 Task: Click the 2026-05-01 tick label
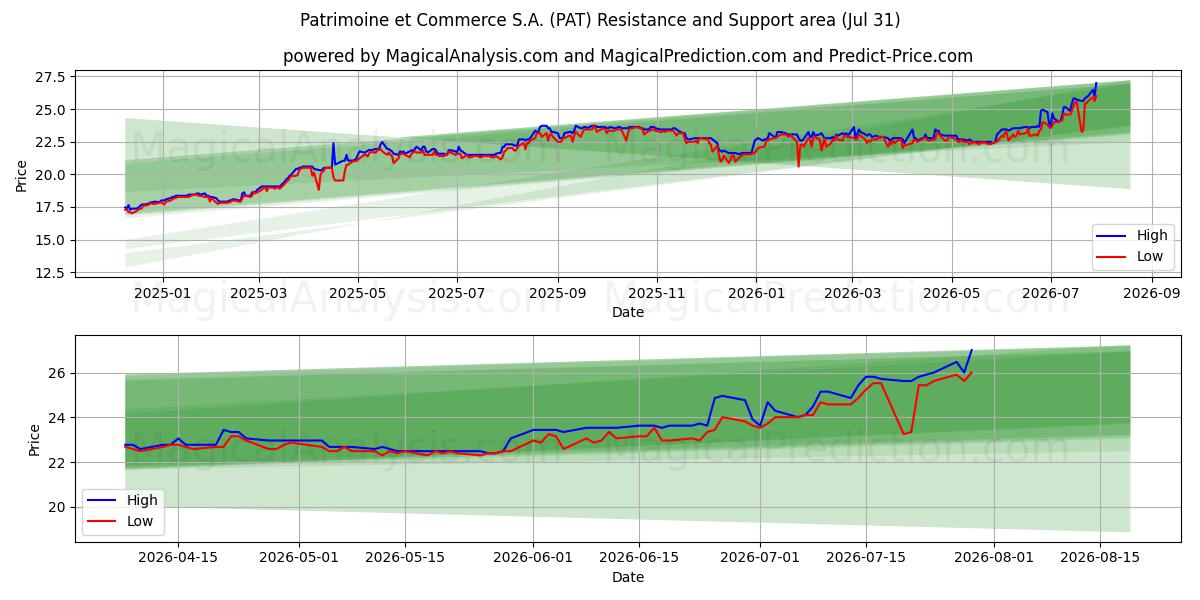click(x=299, y=560)
